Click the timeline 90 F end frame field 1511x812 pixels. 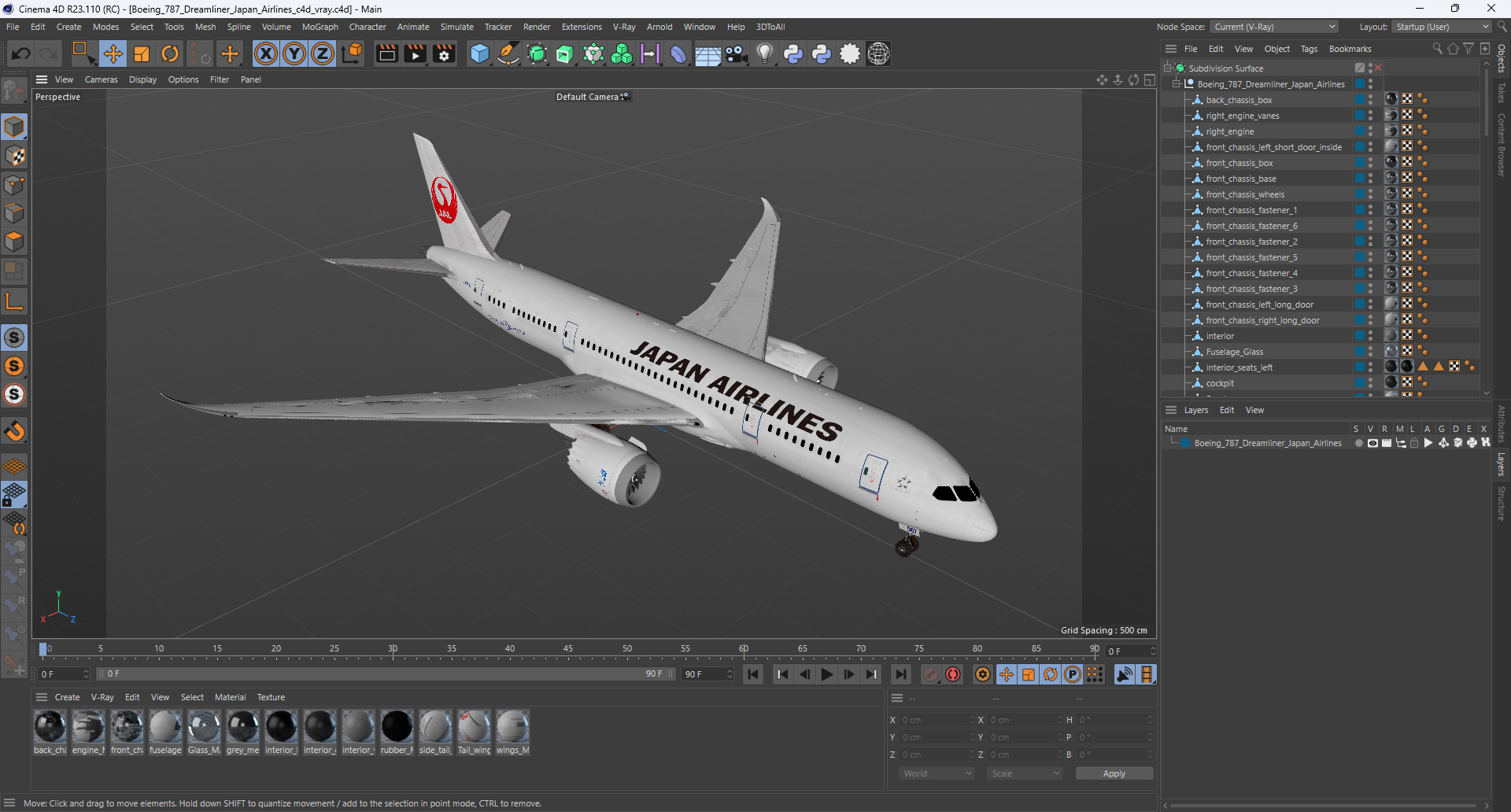pyautogui.click(x=707, y=674)
